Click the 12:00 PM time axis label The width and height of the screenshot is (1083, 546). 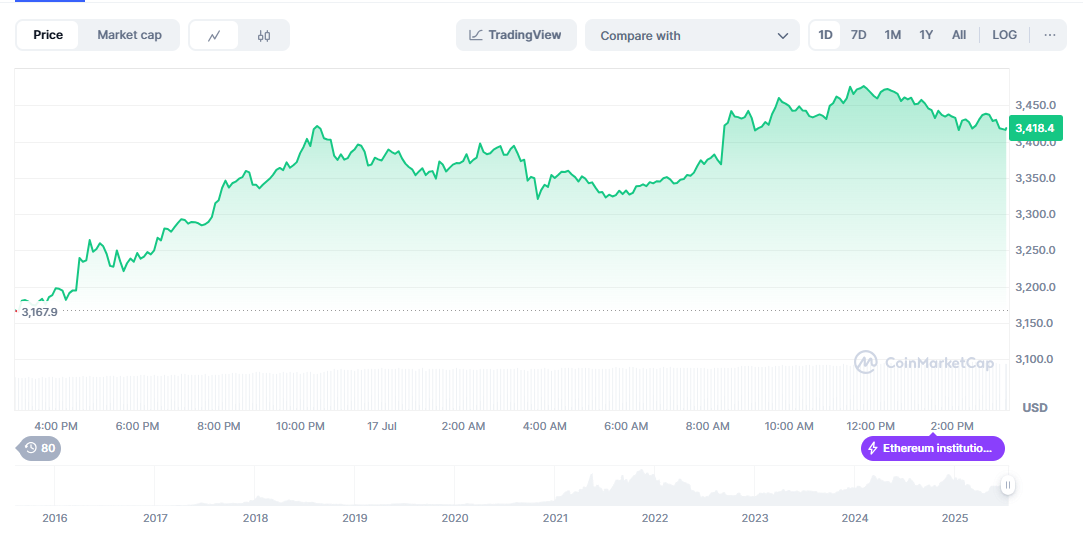870,427
